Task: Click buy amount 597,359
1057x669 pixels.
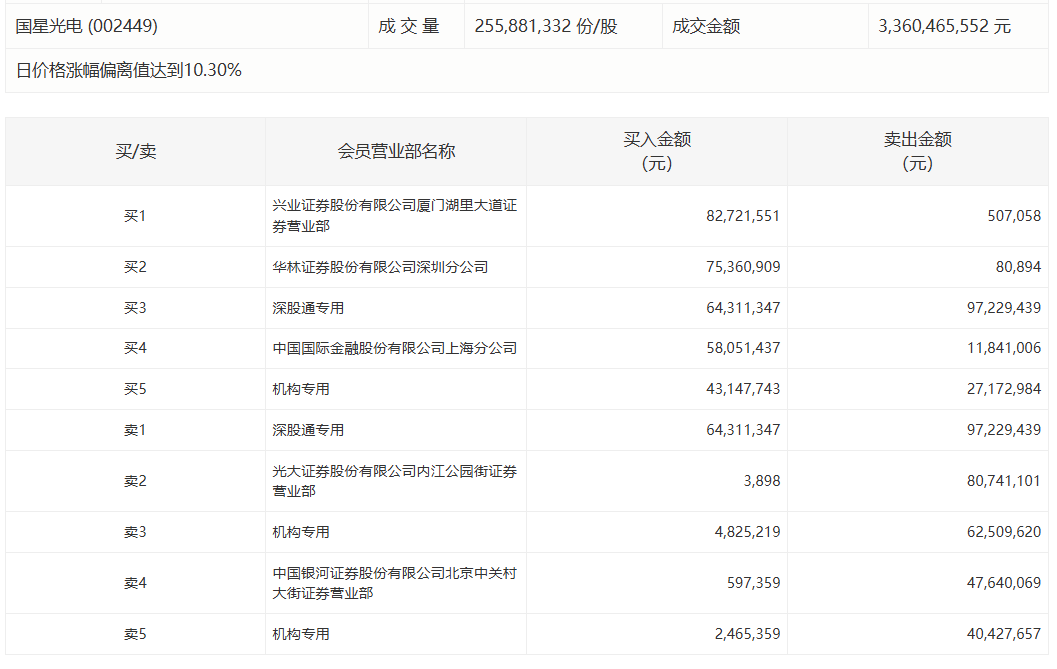Action: [x=754, y=583]
